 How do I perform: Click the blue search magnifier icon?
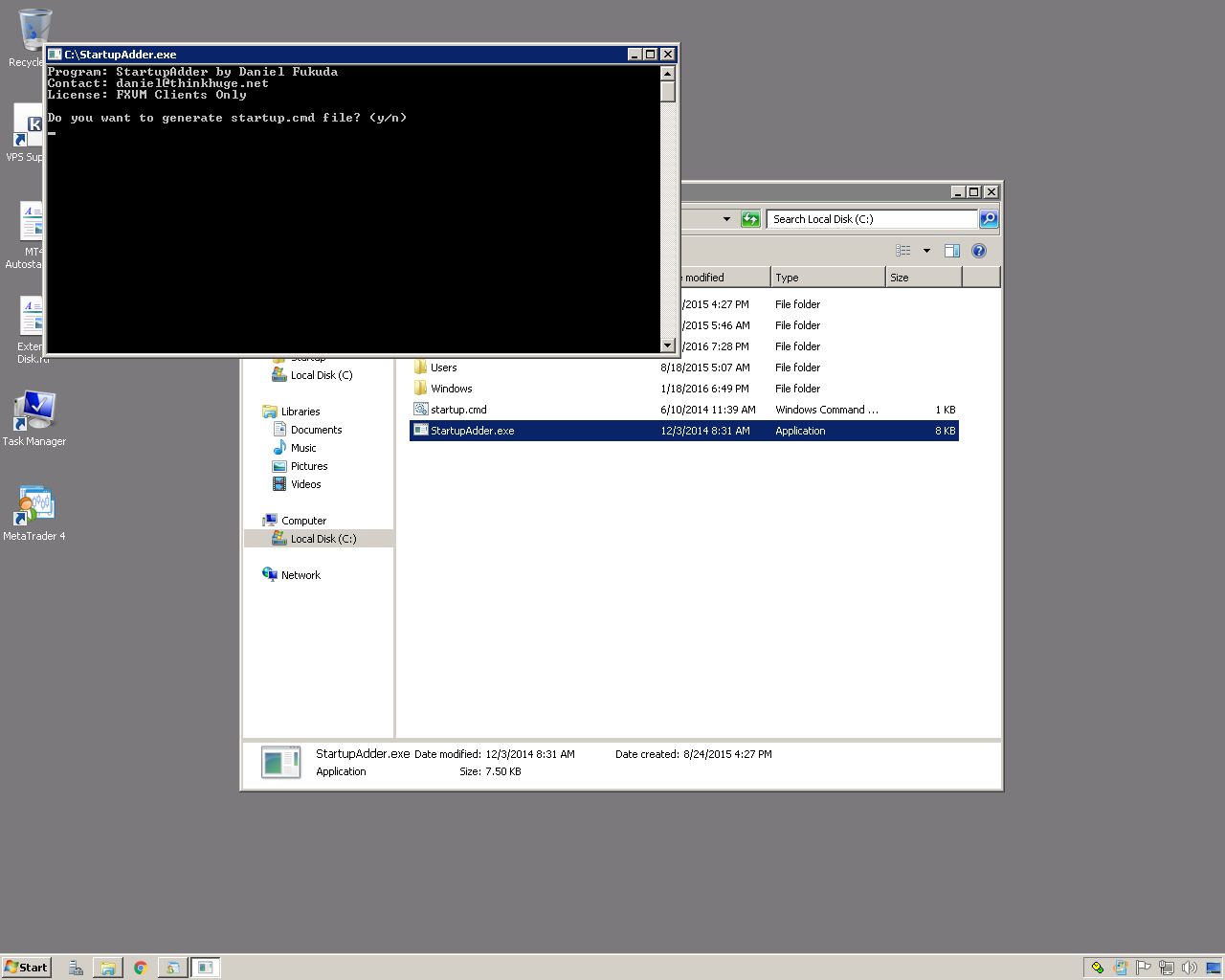[989, 219]
